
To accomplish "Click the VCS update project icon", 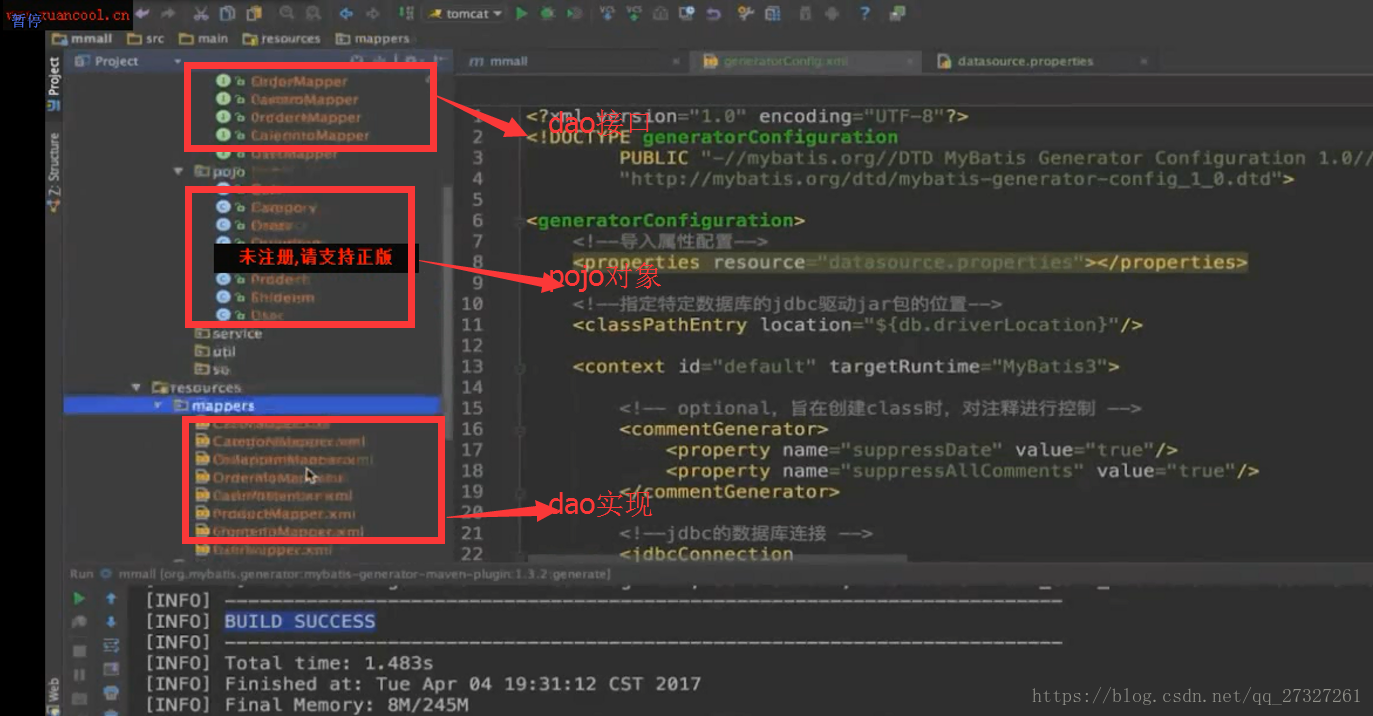I will [x=608, y=14].
